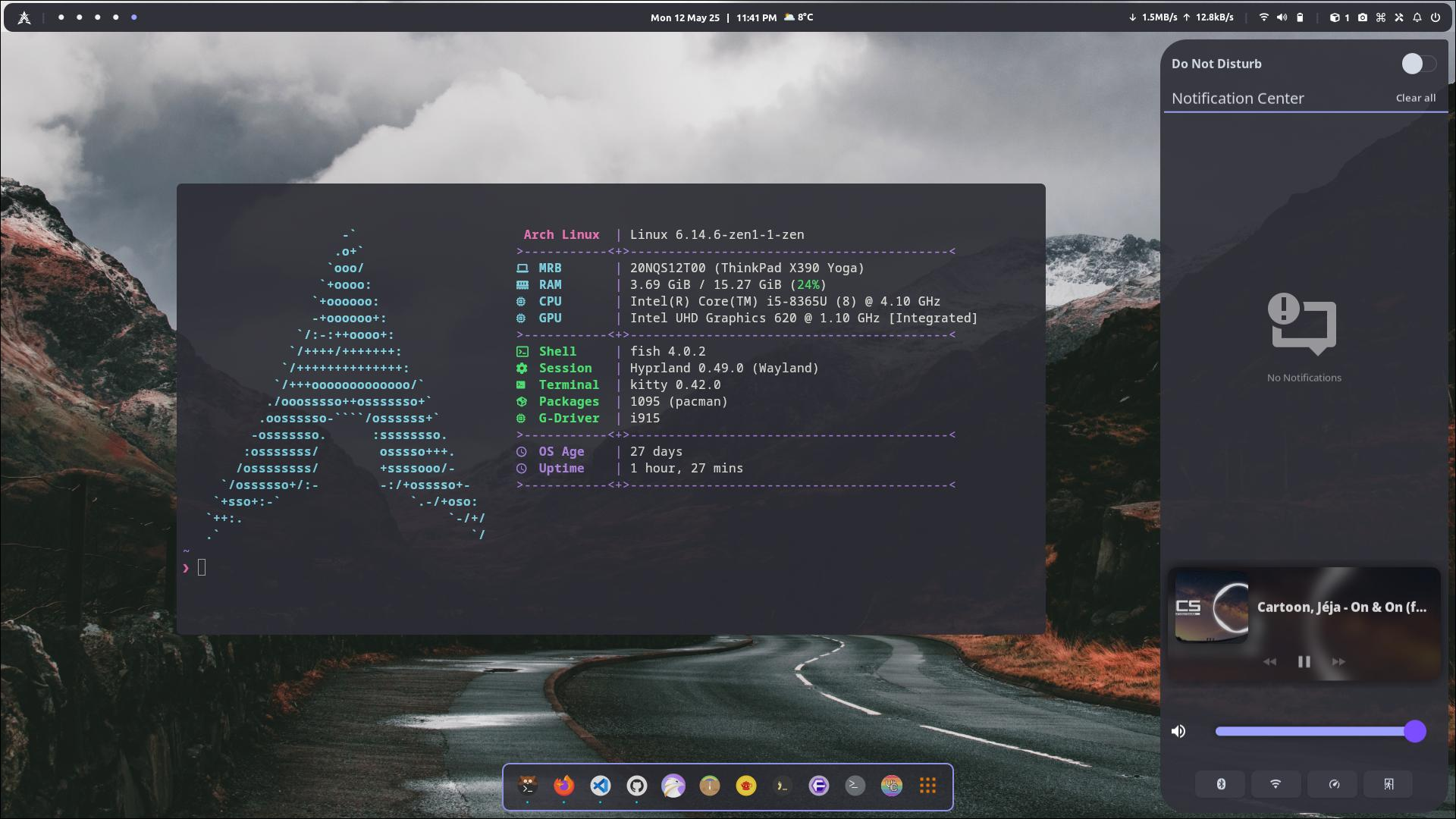Click the screenshot camera icon in top bar
The width and height of the screenshot is (1456, 819).
pyautogui.click(x=1363, y=17)
